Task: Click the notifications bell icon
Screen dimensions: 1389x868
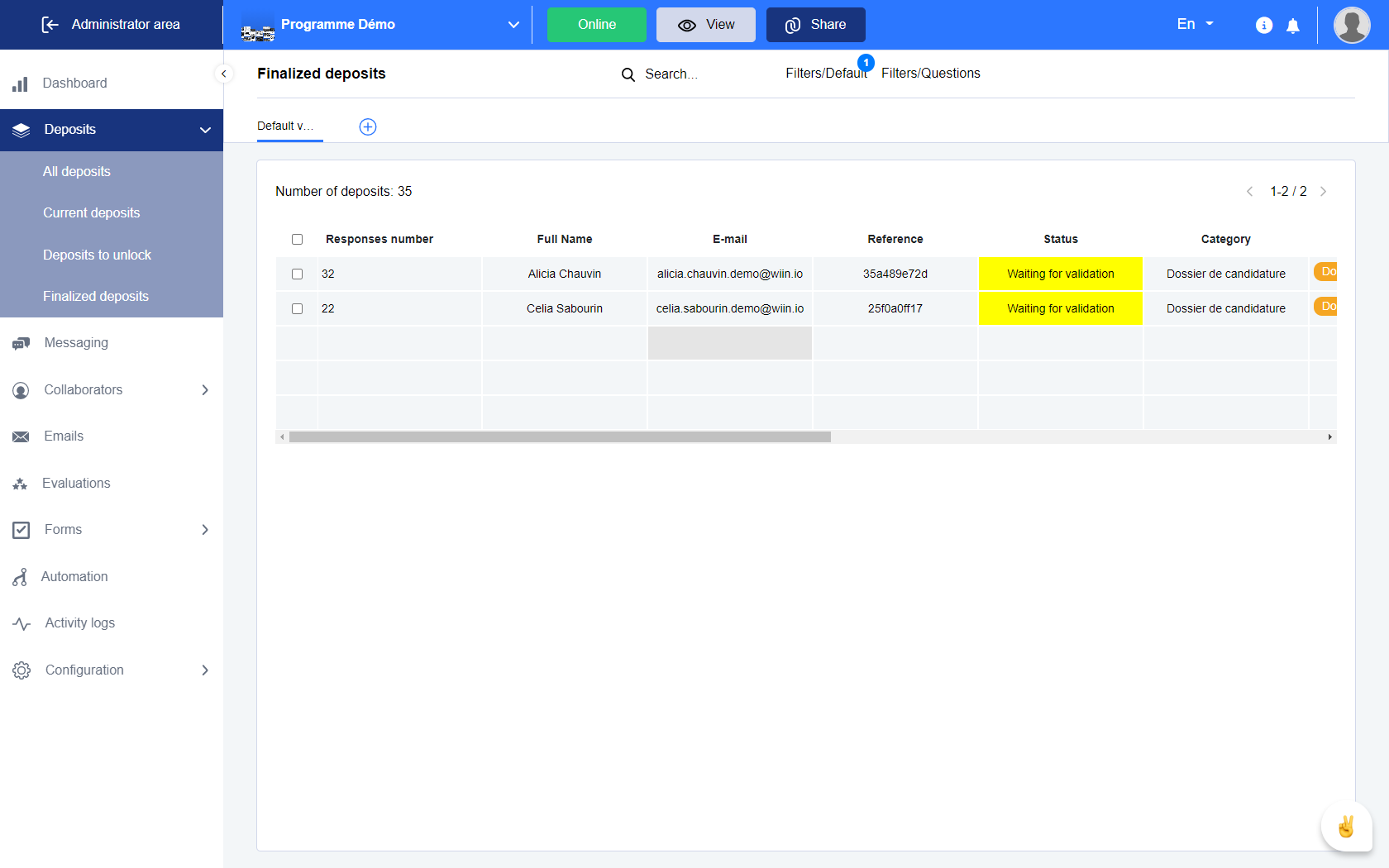Action: coord(1293,26)
